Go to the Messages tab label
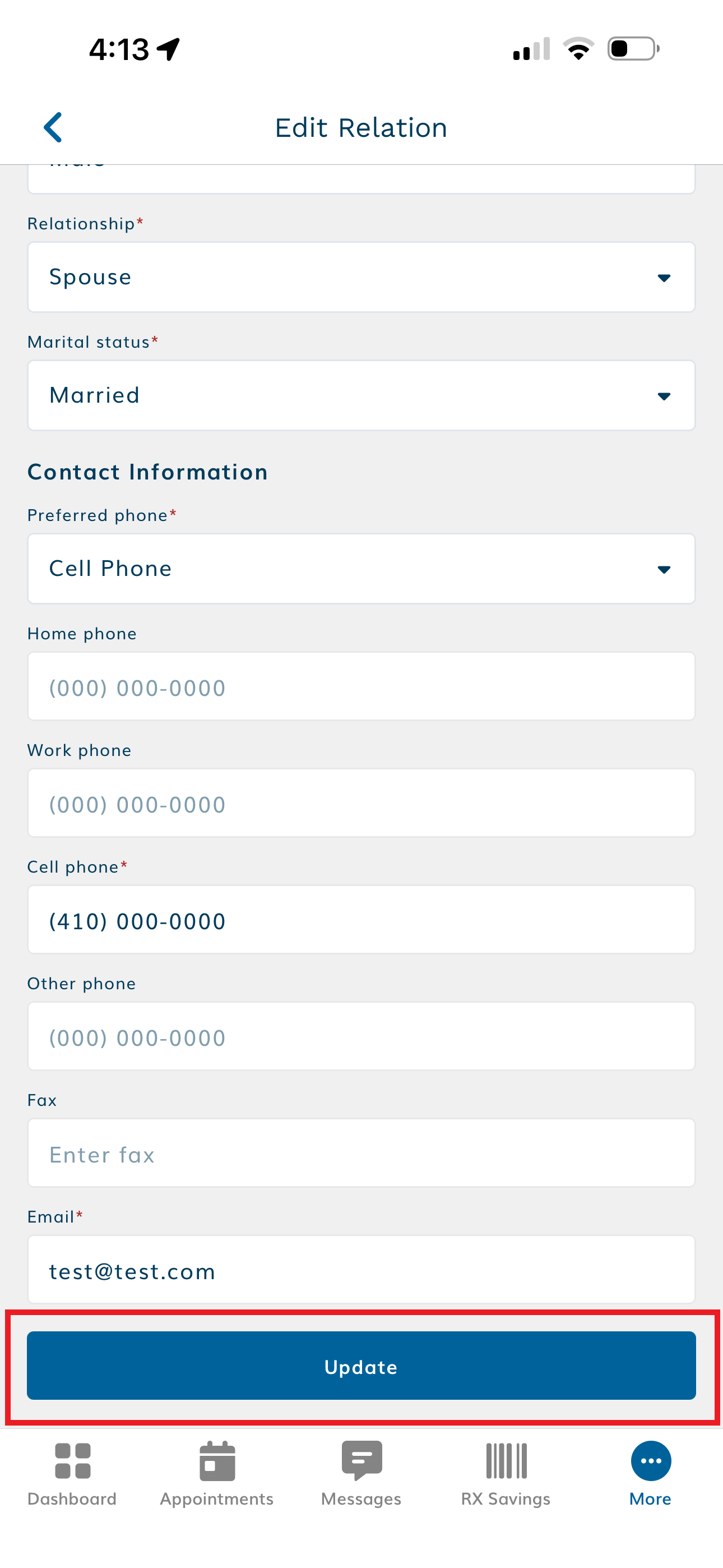The width and height of the screenshot is (723, 1568). (x=361, y=1498)
